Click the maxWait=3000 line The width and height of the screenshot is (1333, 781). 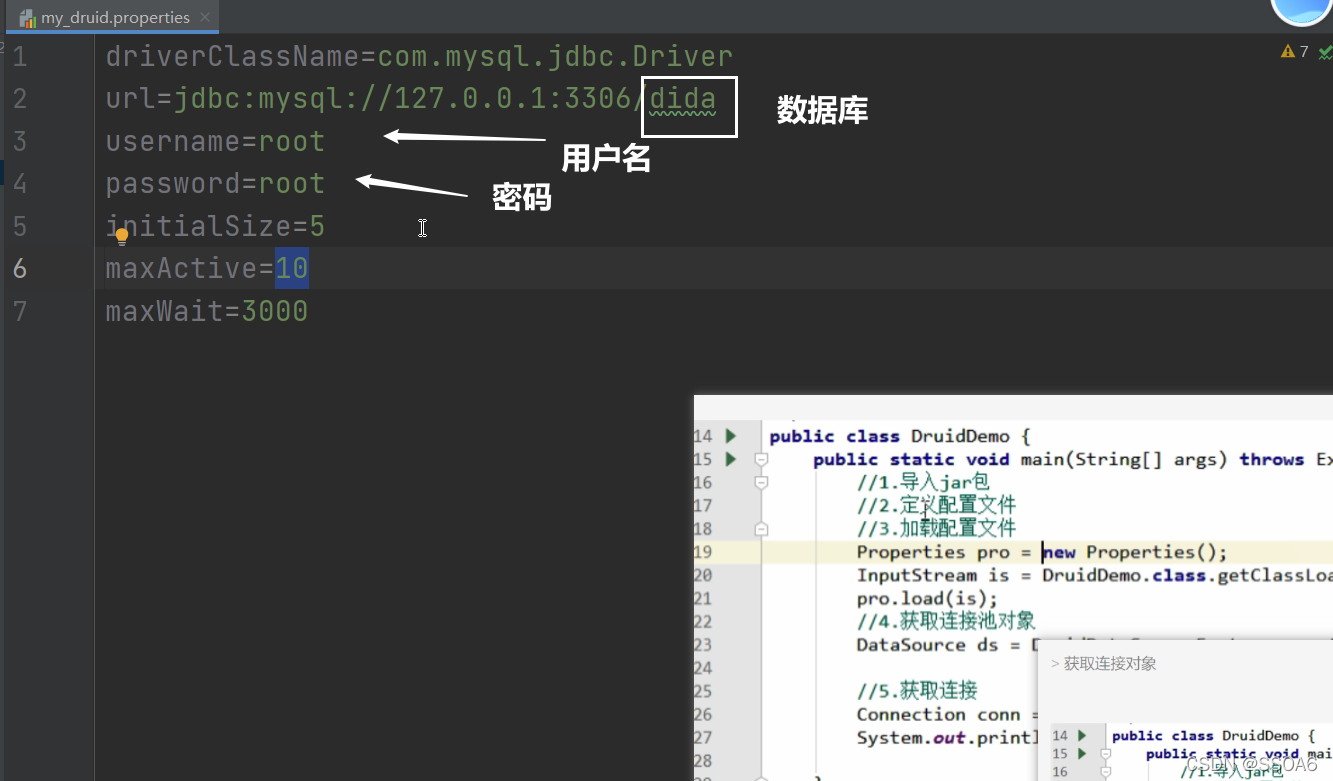click(x=207, y=311)
